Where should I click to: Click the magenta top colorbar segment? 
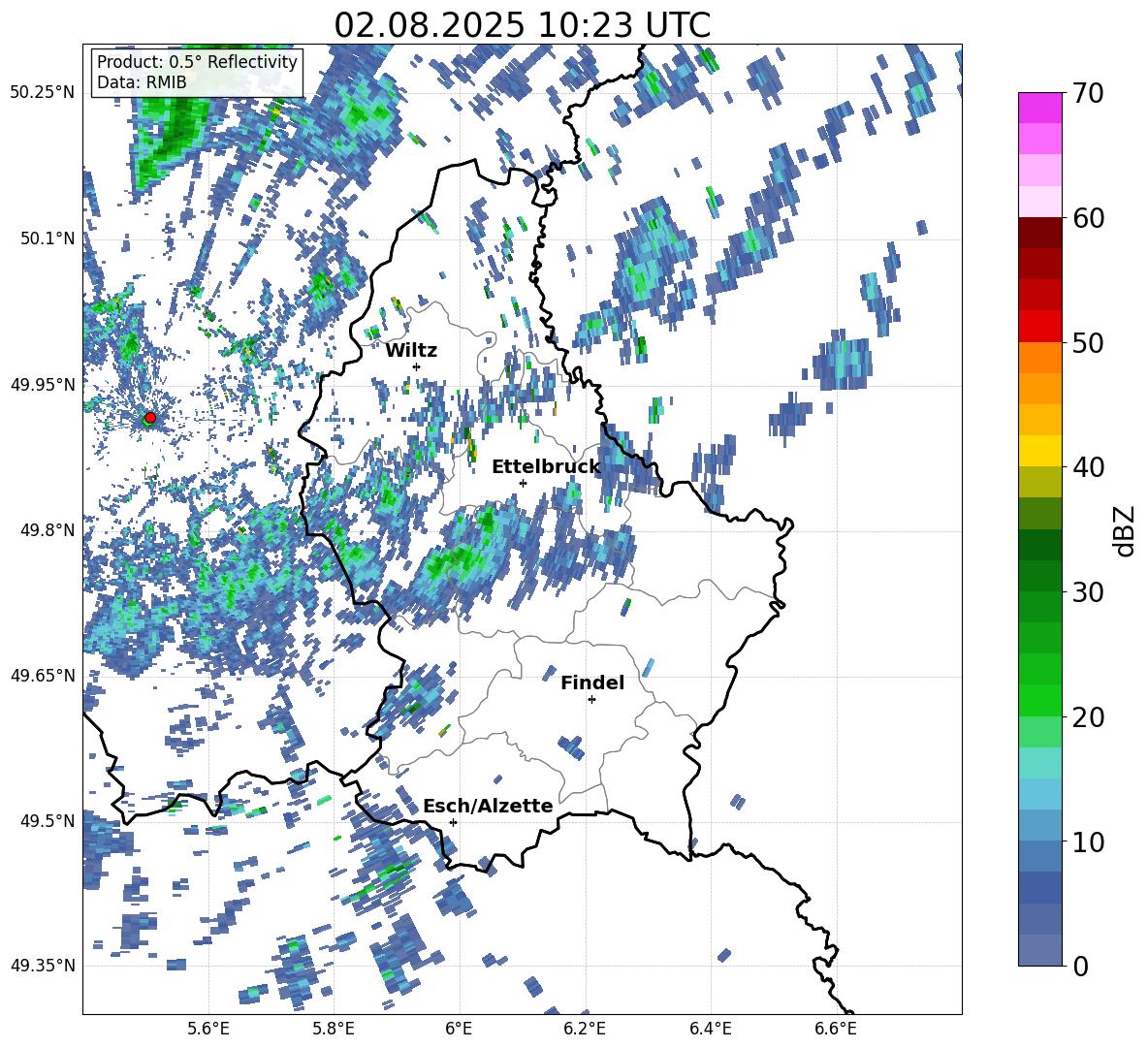1039,109
